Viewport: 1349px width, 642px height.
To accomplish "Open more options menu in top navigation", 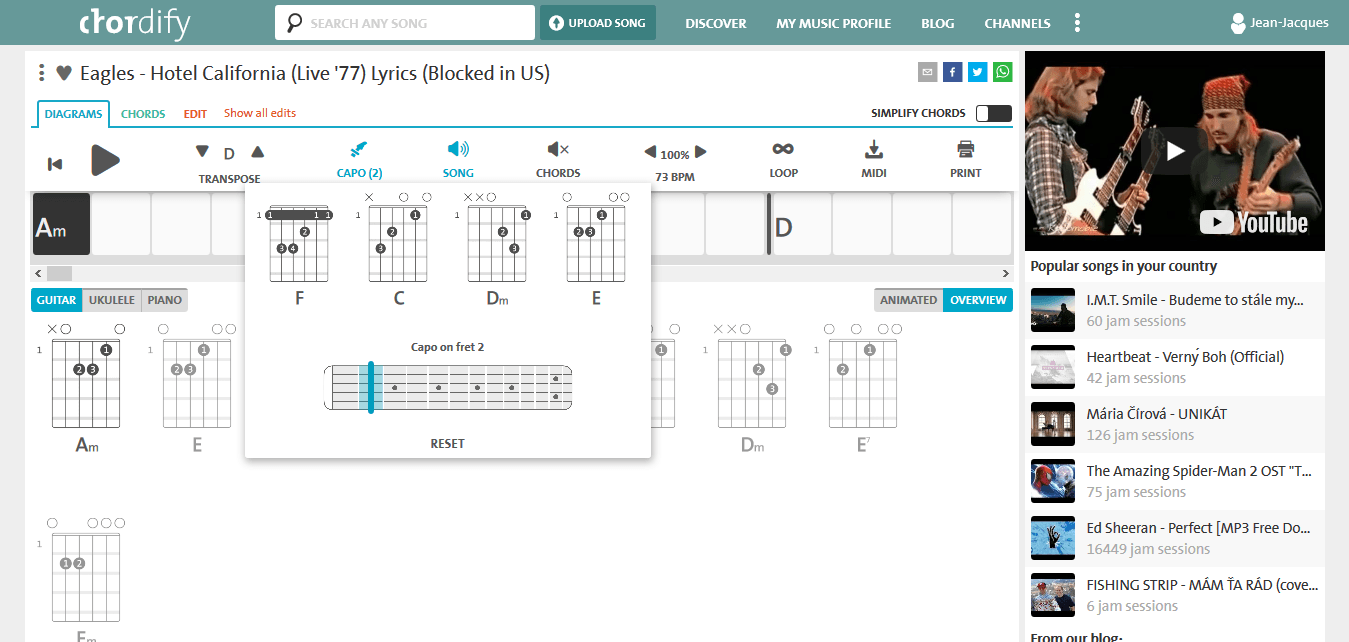I will coord(1077,23).
